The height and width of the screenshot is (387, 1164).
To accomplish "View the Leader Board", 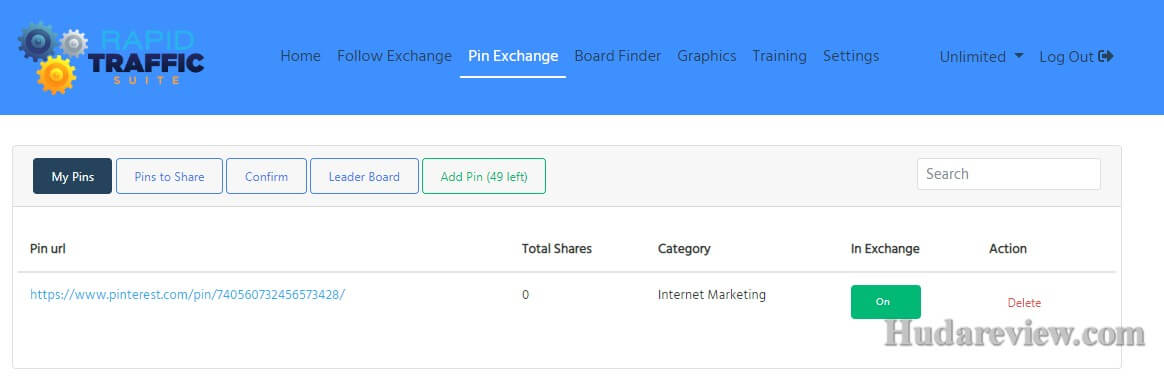I will coord(364,176).
